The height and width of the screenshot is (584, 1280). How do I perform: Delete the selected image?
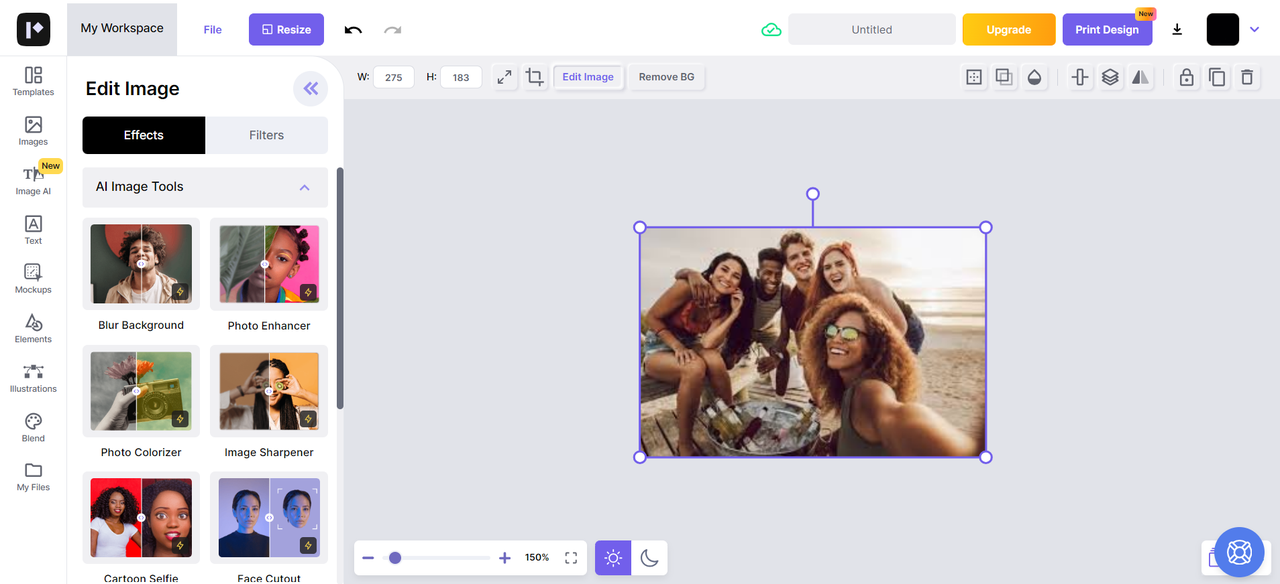(x=1247, y=77)
